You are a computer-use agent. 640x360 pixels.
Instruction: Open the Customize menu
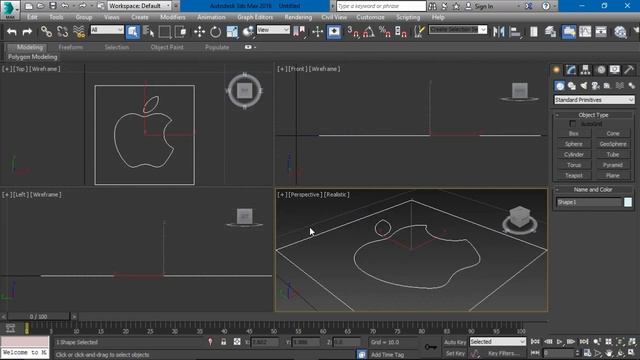click(370, 17)
